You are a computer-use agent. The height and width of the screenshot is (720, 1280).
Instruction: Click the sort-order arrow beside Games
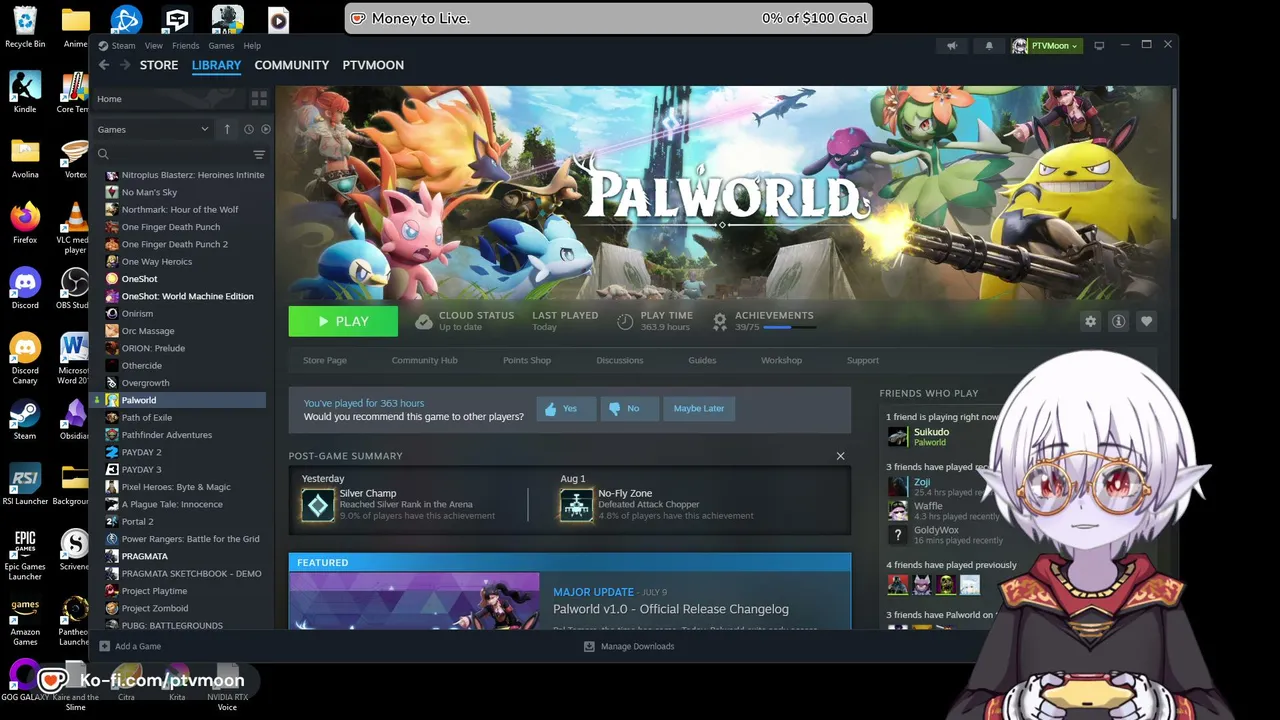(x=227, y=129)
